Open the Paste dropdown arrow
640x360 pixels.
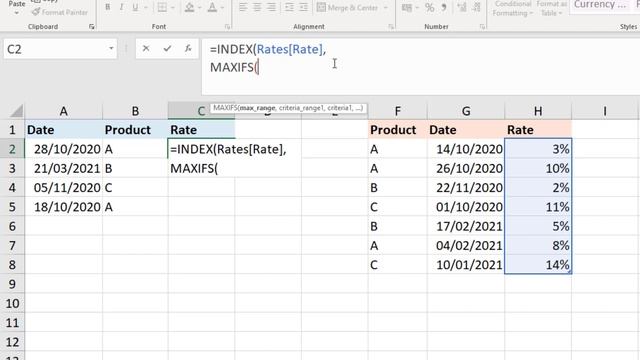click(x=16, y=13)
